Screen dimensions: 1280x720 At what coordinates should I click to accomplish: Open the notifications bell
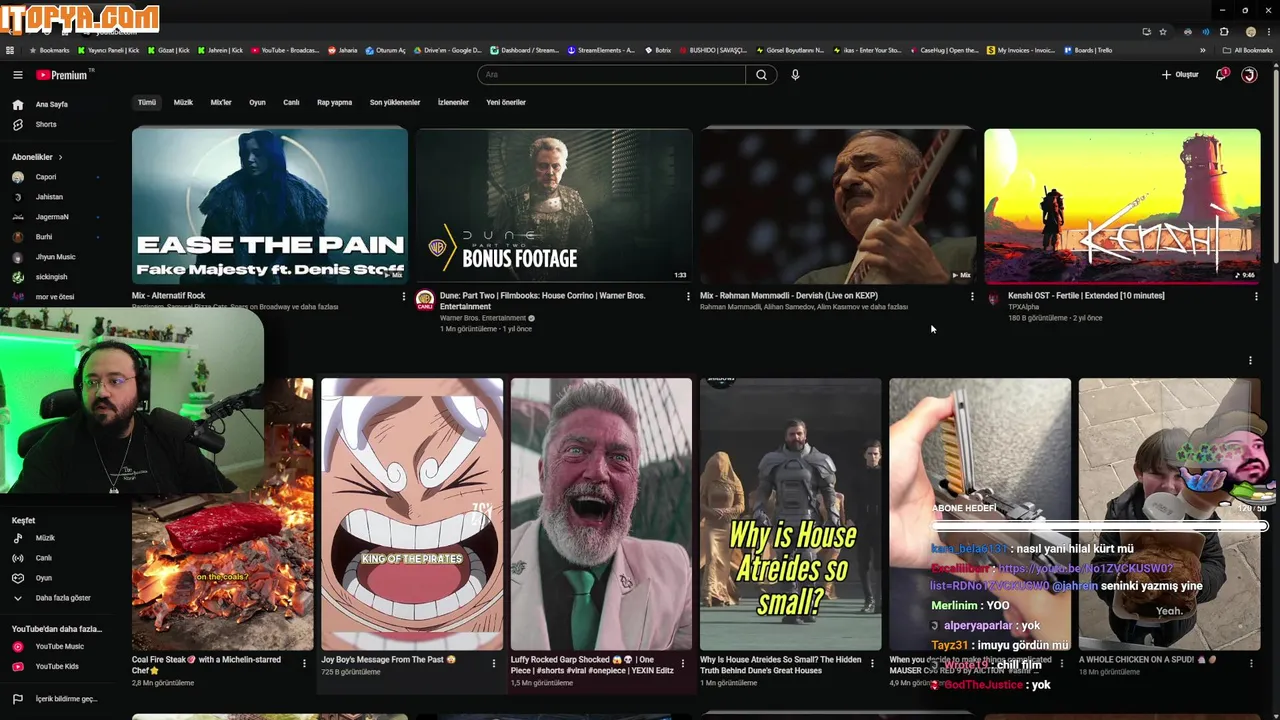point(1221,75)
